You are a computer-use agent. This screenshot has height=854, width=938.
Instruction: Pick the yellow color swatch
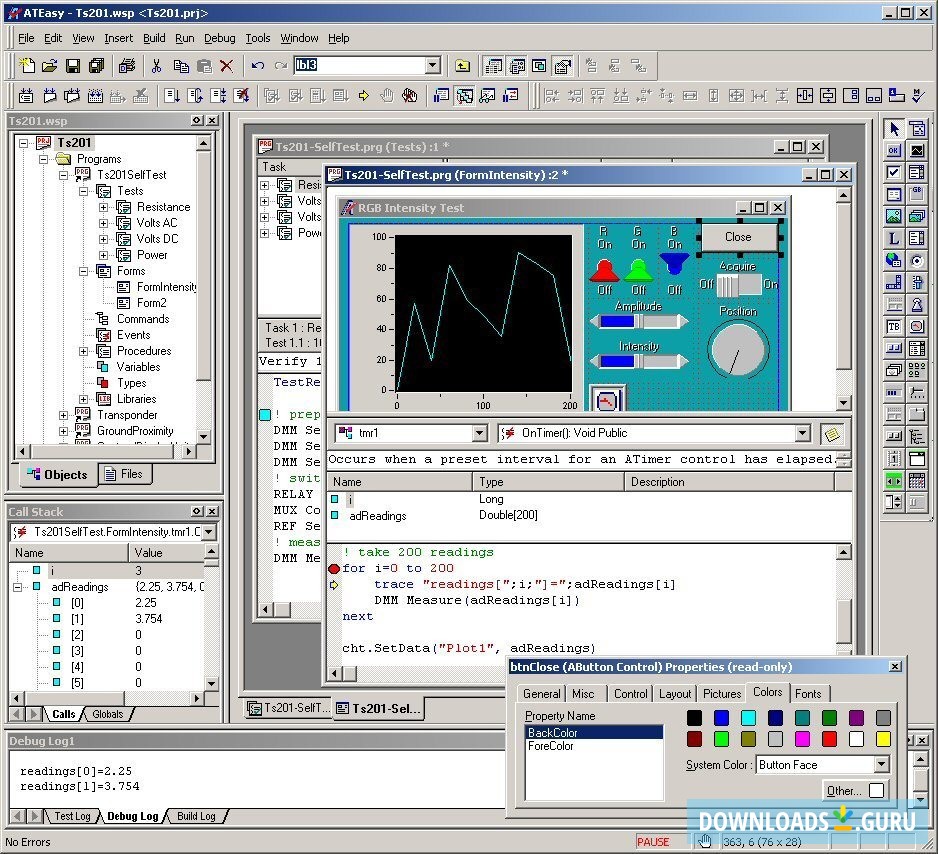883,739
